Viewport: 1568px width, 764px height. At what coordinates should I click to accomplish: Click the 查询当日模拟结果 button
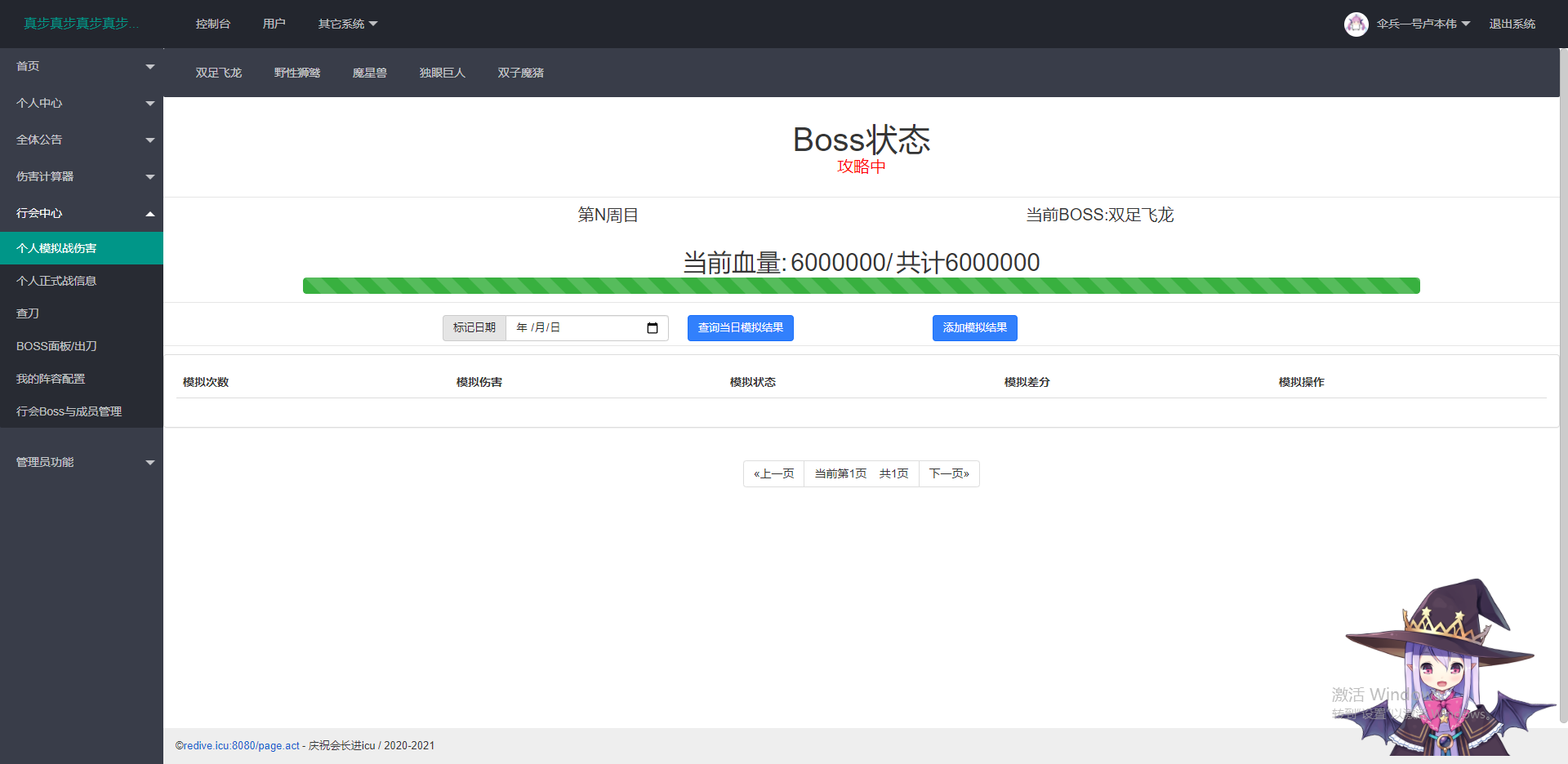(x=741, y=328)
